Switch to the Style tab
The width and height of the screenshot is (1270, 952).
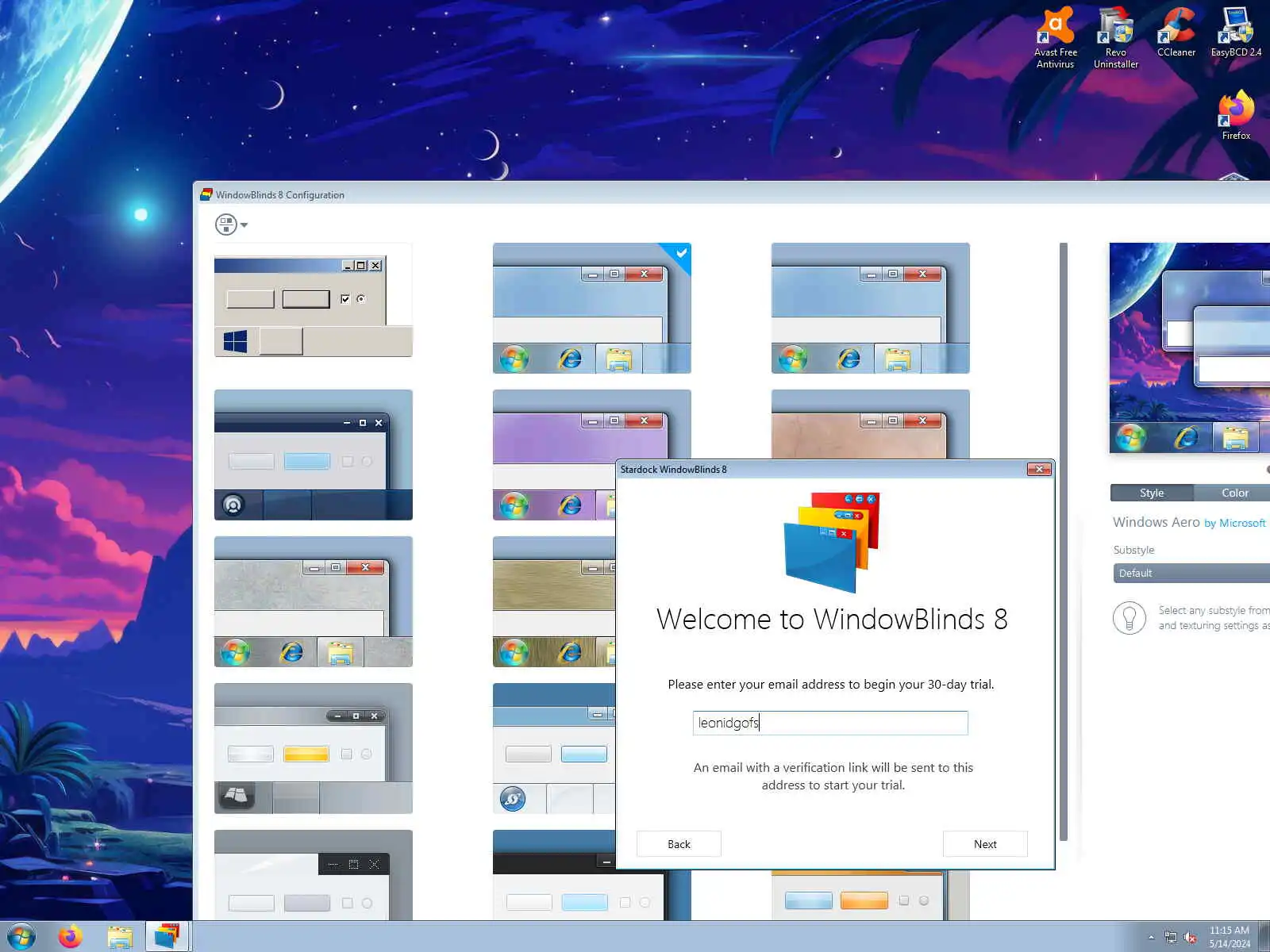(1152, 493)
